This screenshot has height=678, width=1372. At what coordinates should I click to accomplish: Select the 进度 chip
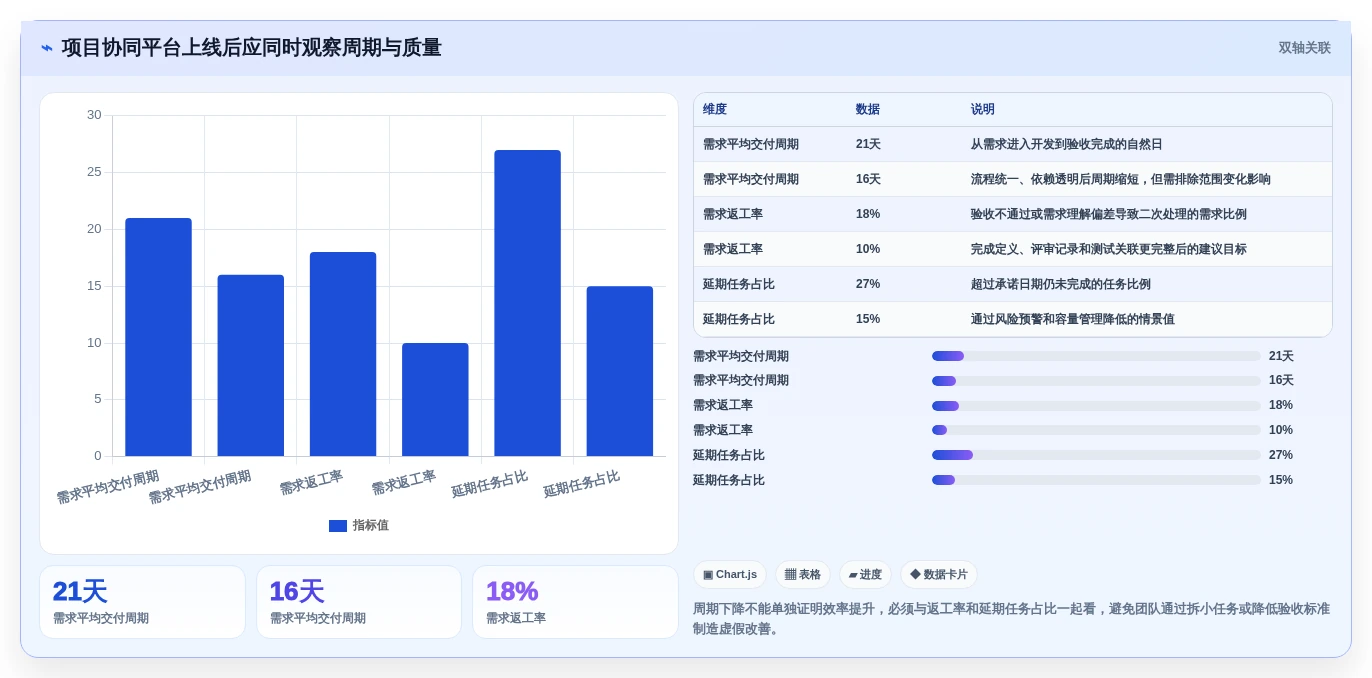click(865, 574)
